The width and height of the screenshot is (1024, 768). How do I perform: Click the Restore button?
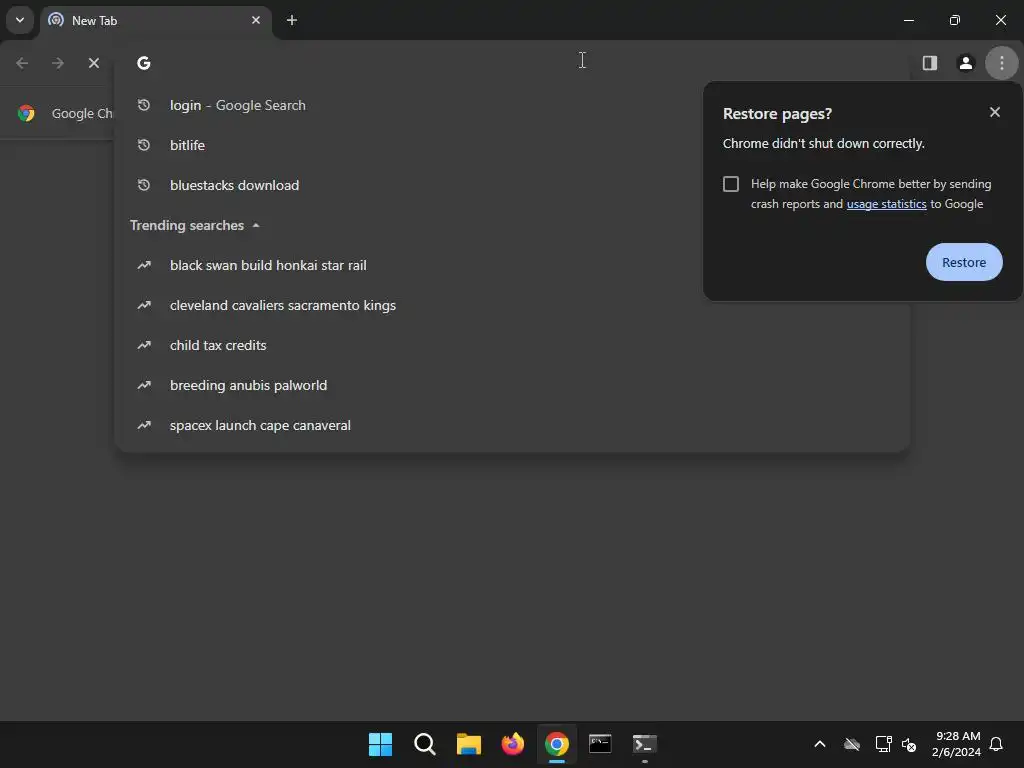tap(964, 262)
